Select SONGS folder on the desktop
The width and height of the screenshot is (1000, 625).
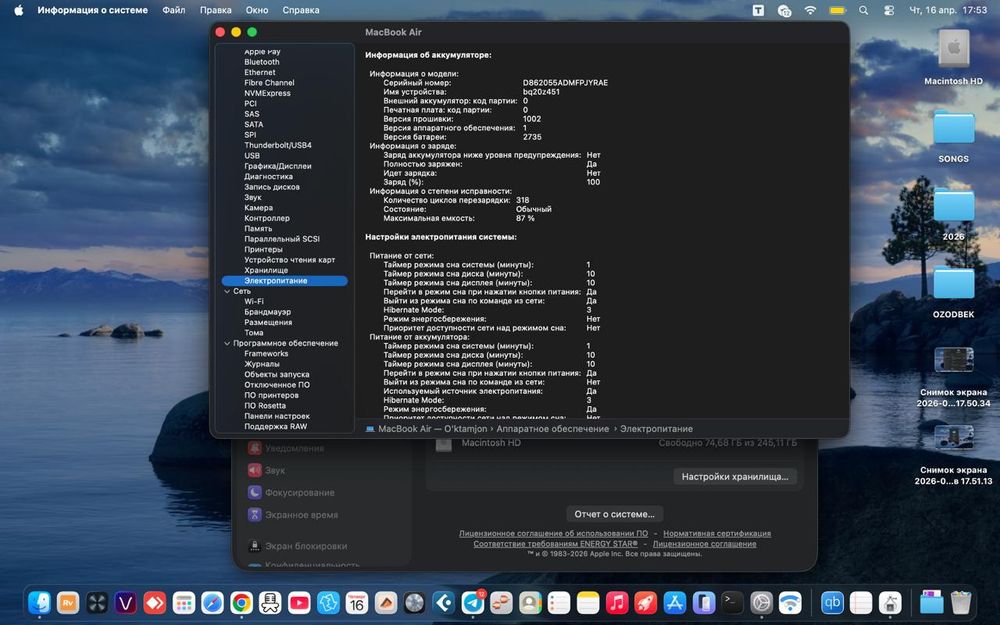coord(953,128)
